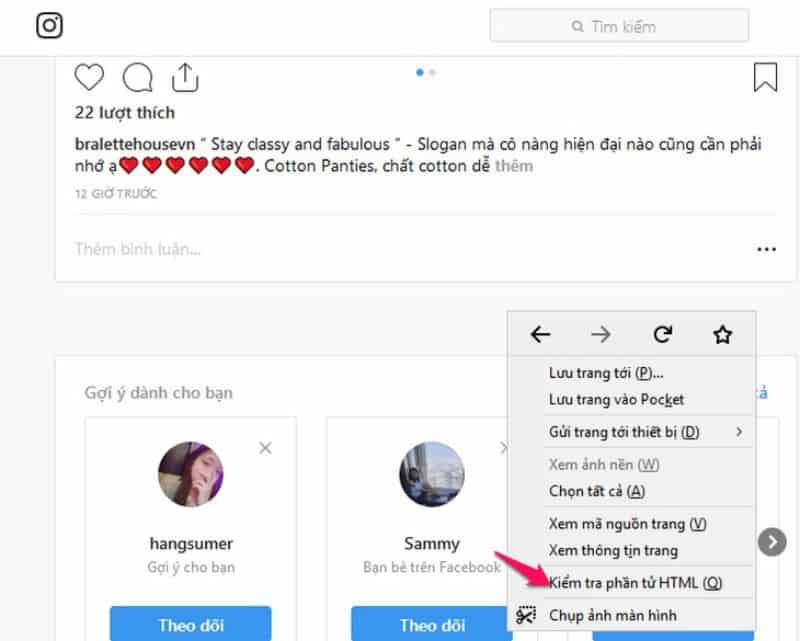Click the share post arrow icon

click(x=185, y=75)
